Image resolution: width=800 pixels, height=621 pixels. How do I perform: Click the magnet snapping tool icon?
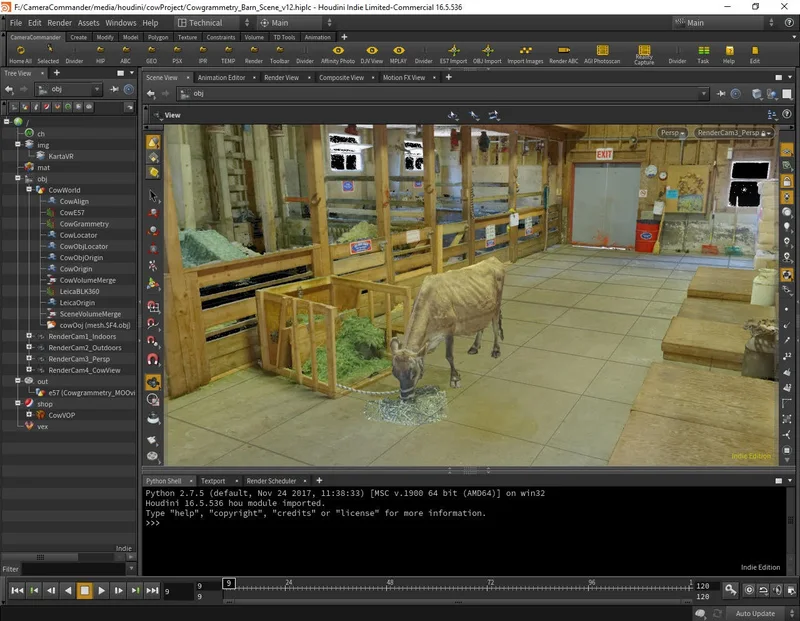point(153,360)
